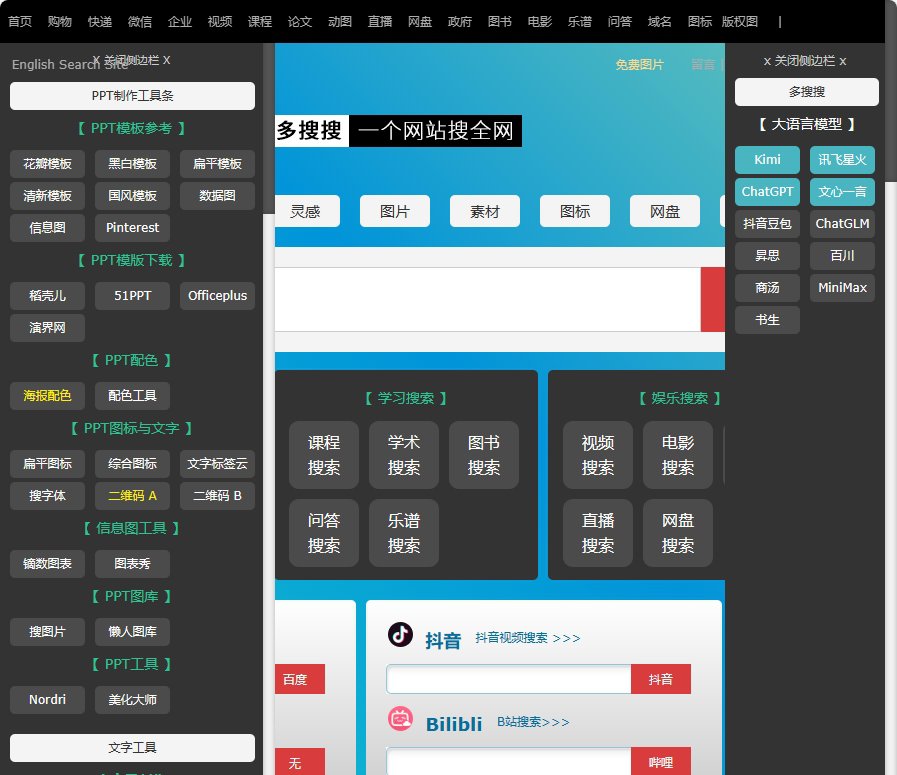Screen dimensions: 897x775
Task: Click the main search input field
Action: 487,300
